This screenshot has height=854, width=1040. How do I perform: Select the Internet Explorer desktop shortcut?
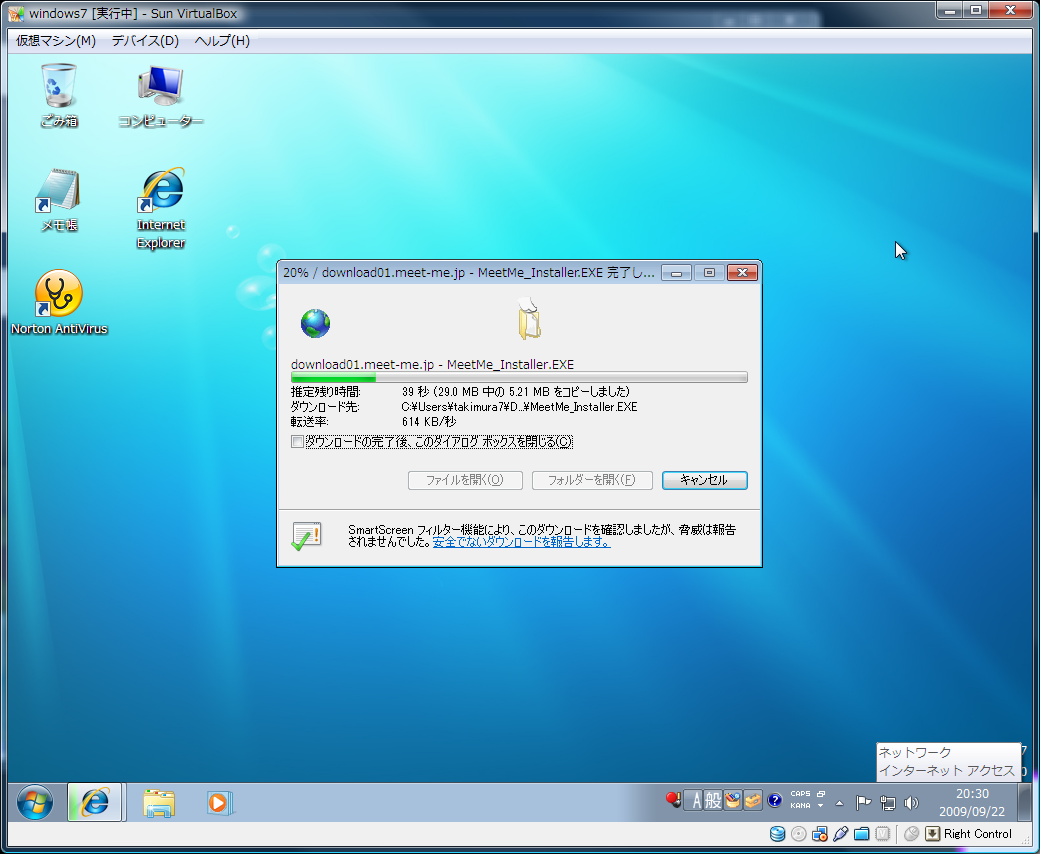(161, 208)
